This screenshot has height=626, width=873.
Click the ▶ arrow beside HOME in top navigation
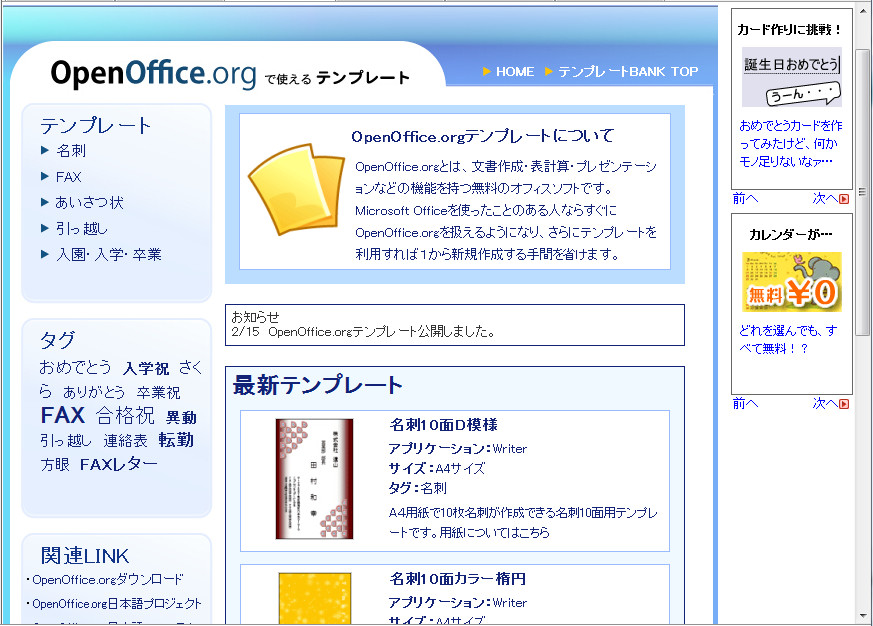click(487, 72)
